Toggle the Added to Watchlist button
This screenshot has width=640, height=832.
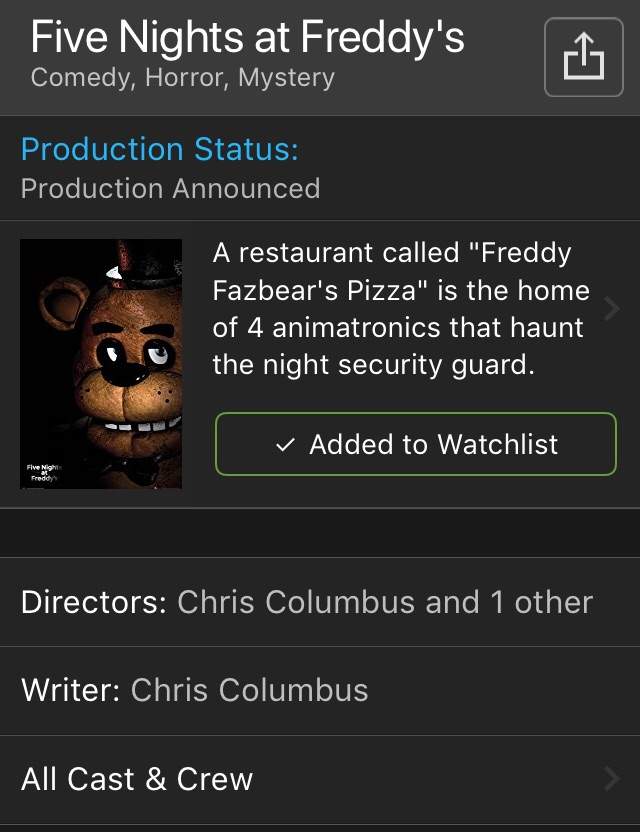(x=415, y=444)
